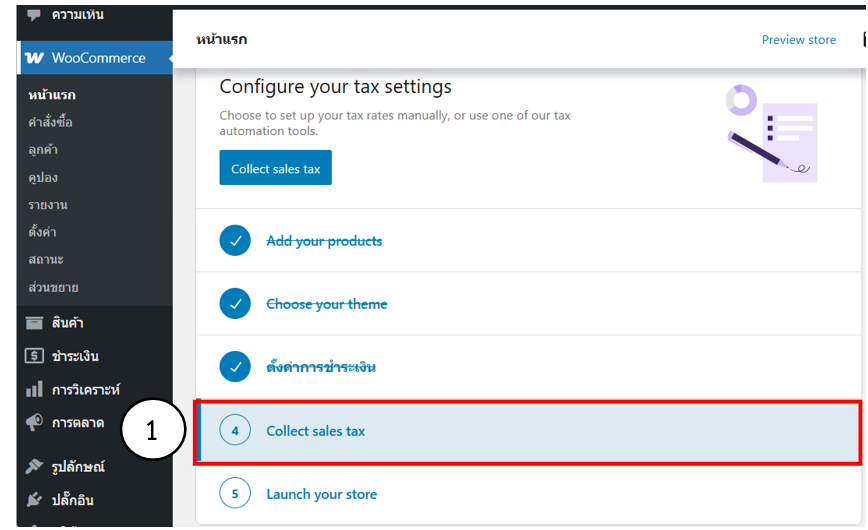
Task: Click the checkmark beside Choose your theme
Action: tap(235, 304)
